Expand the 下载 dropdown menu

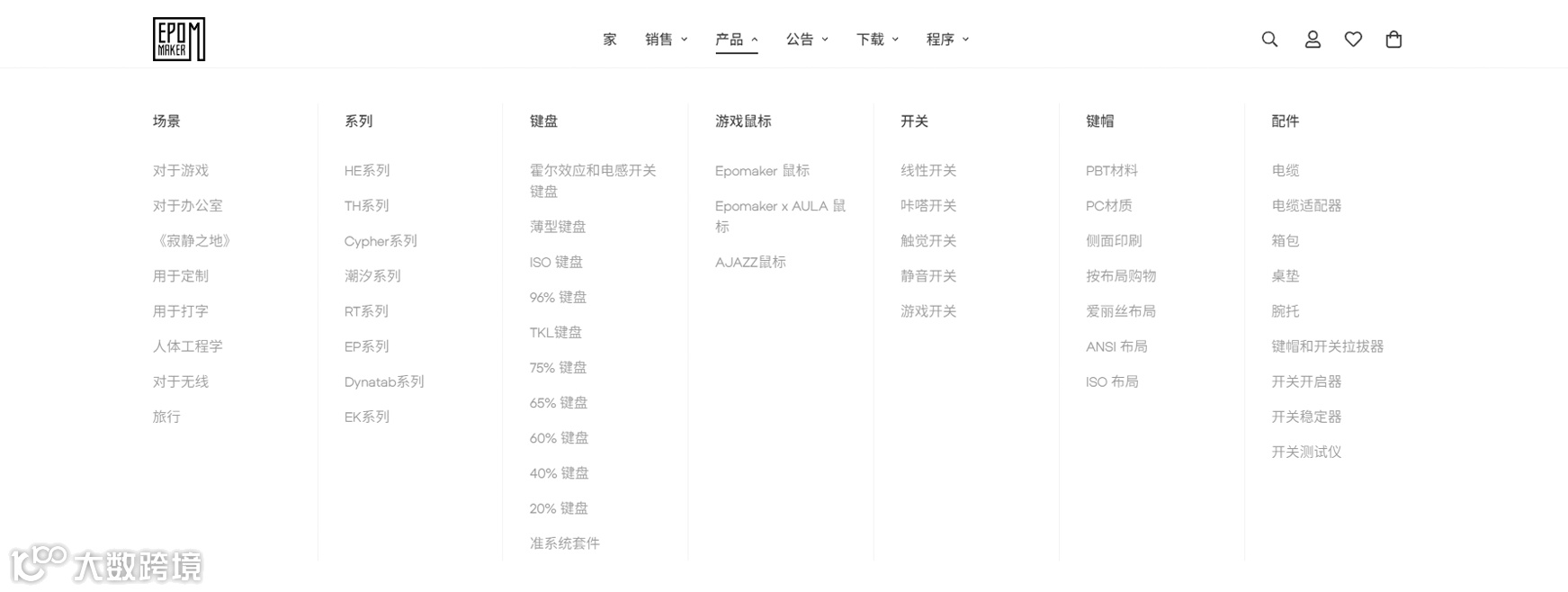877,40
